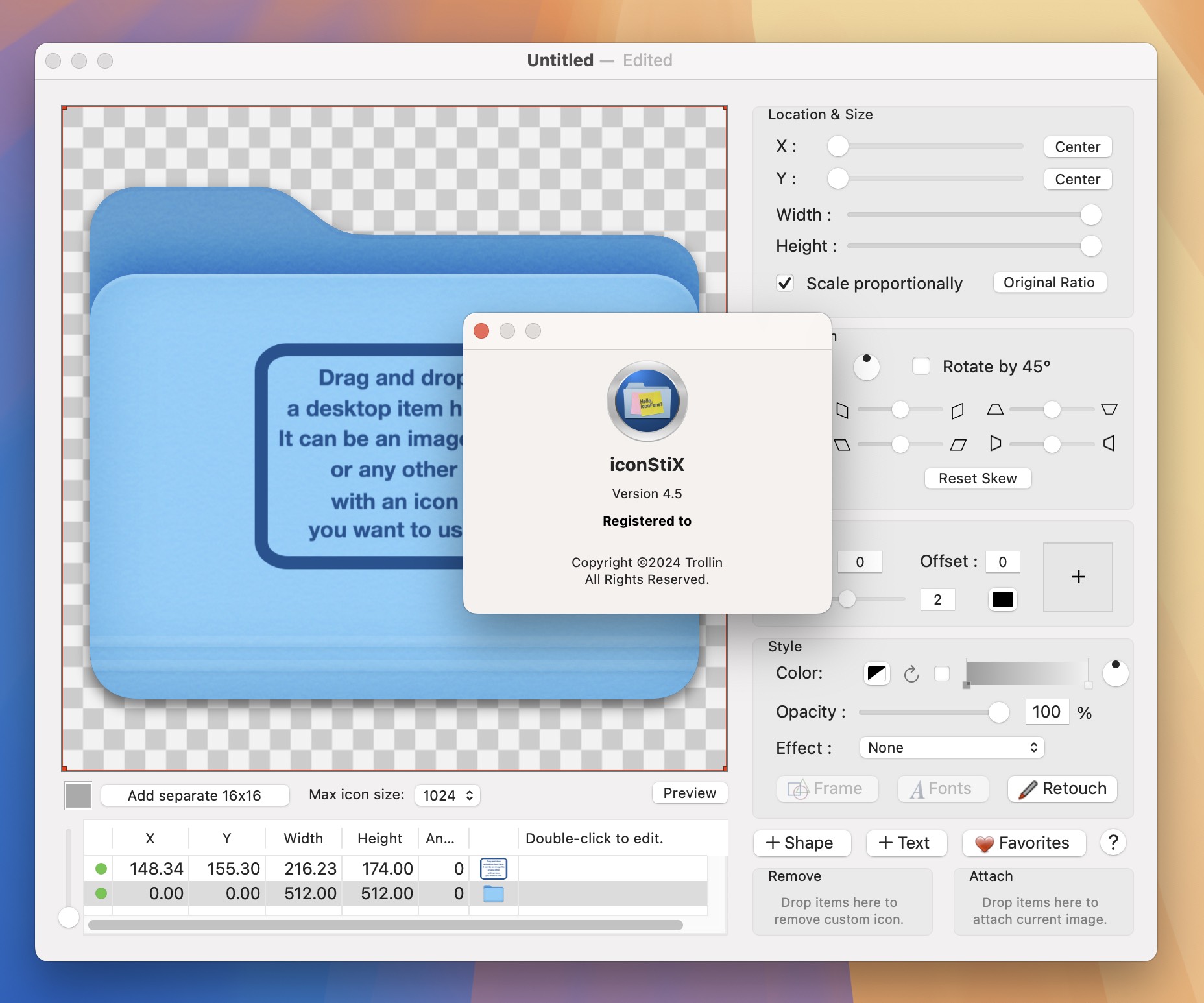
Task: Click the shadow plus preview box
Action: (x=1078, y=577)
